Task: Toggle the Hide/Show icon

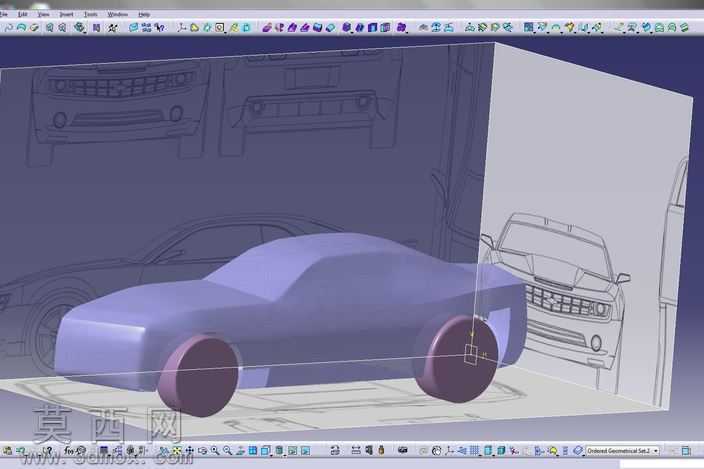Action: 293,450
